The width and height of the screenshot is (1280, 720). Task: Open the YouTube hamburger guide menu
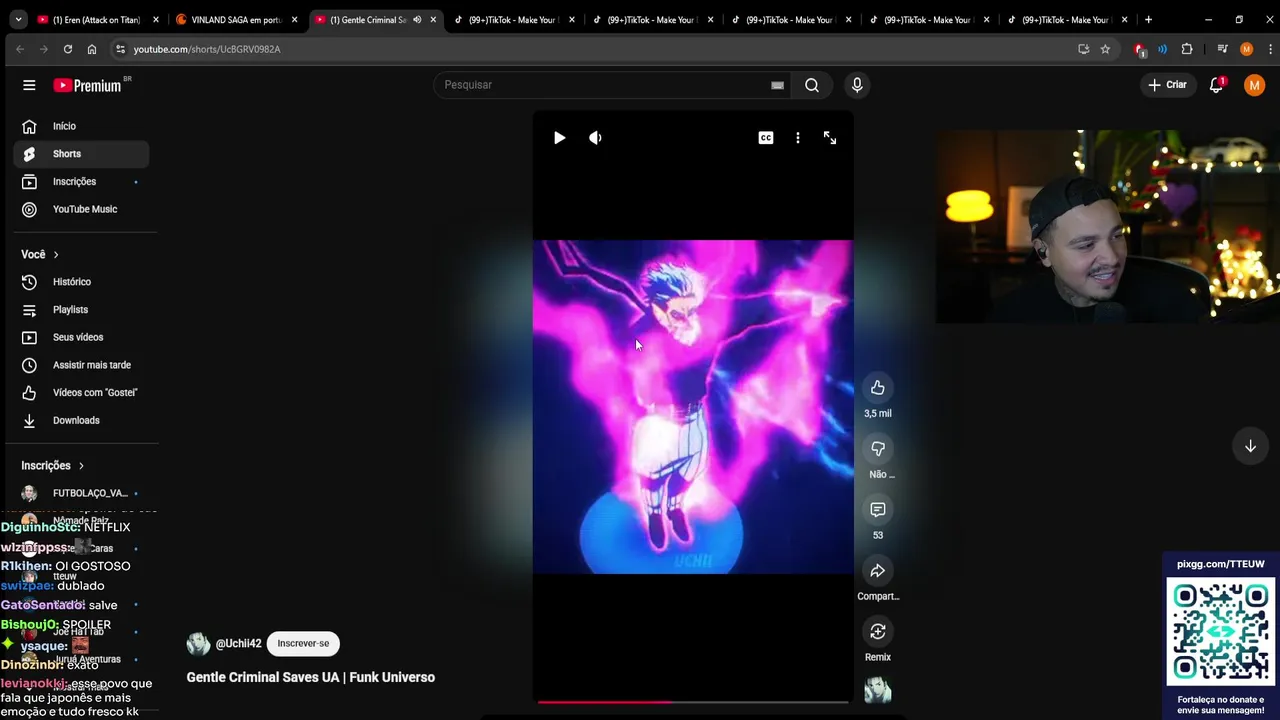click(29, 85)
